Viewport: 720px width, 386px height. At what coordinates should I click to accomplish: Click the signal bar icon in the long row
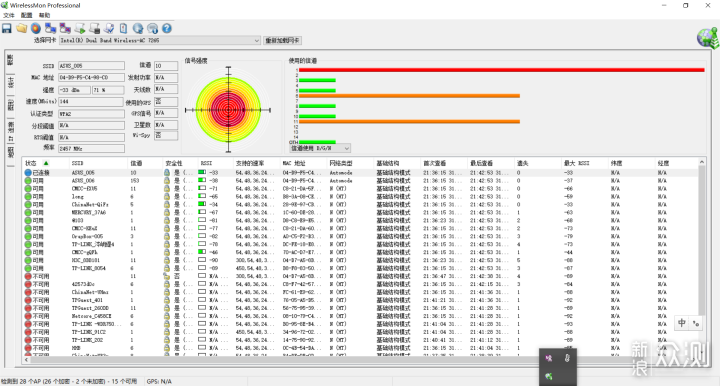click(202, 196)
